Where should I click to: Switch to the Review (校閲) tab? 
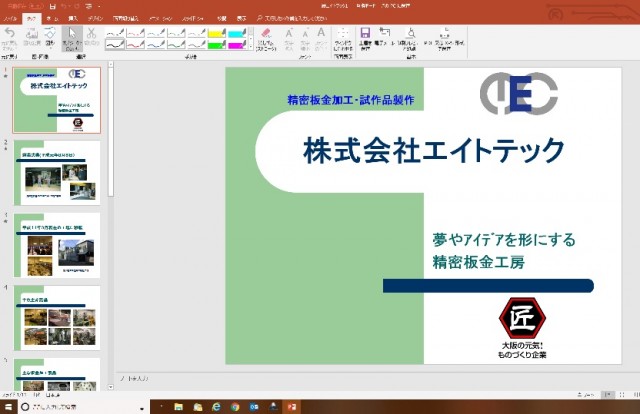tap(222, 18)
